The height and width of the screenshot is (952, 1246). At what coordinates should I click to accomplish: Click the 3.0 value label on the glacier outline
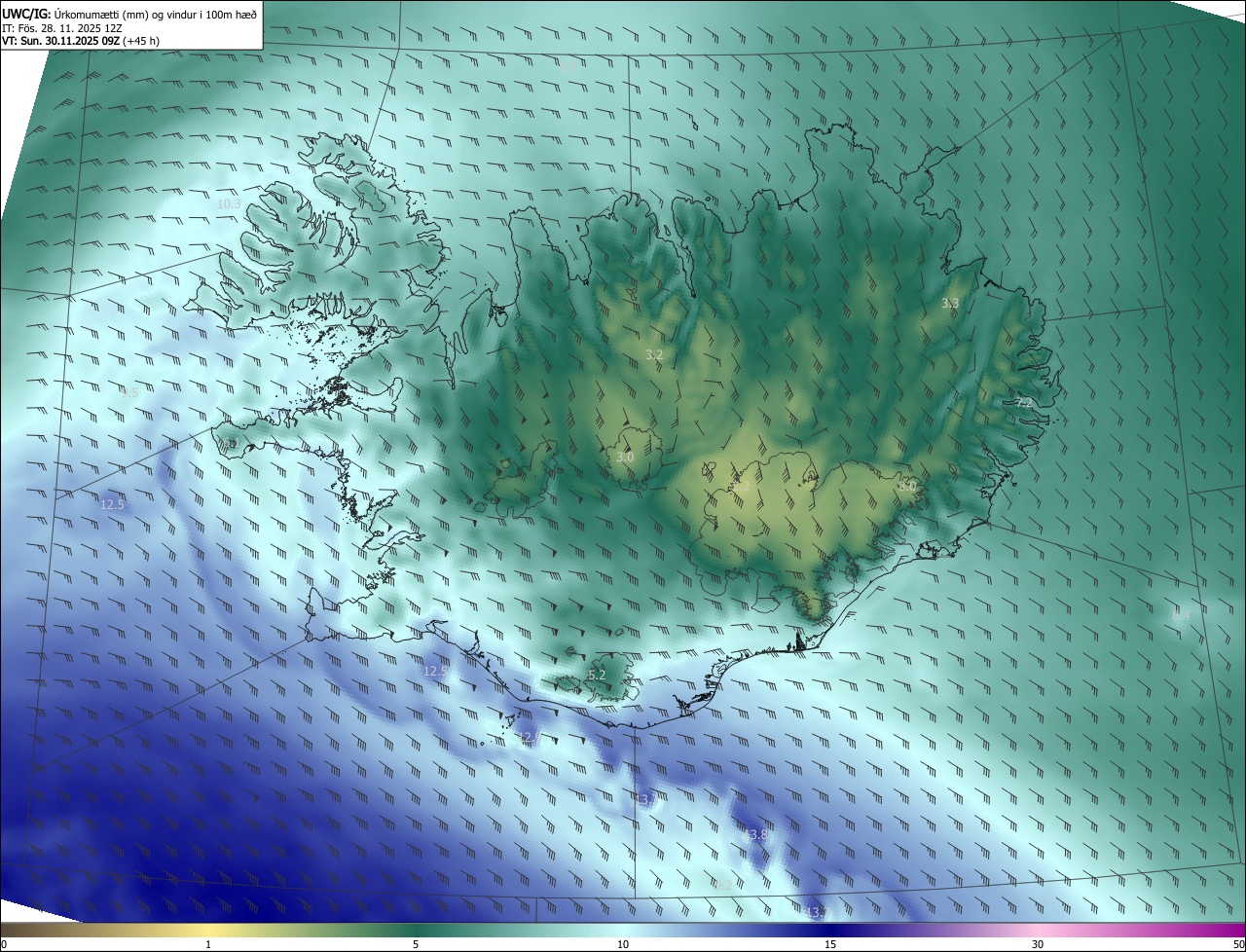coord(625,458)
